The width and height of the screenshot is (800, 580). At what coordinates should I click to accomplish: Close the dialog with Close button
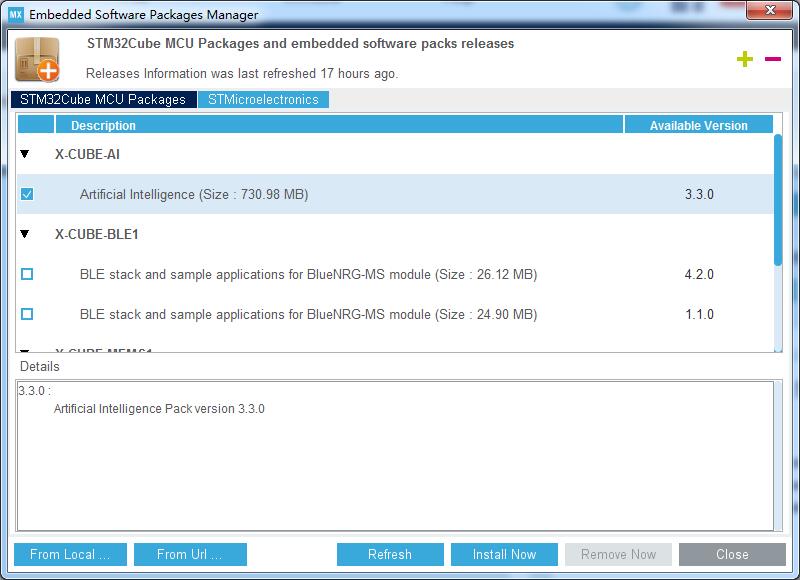(x=732, y=554)
